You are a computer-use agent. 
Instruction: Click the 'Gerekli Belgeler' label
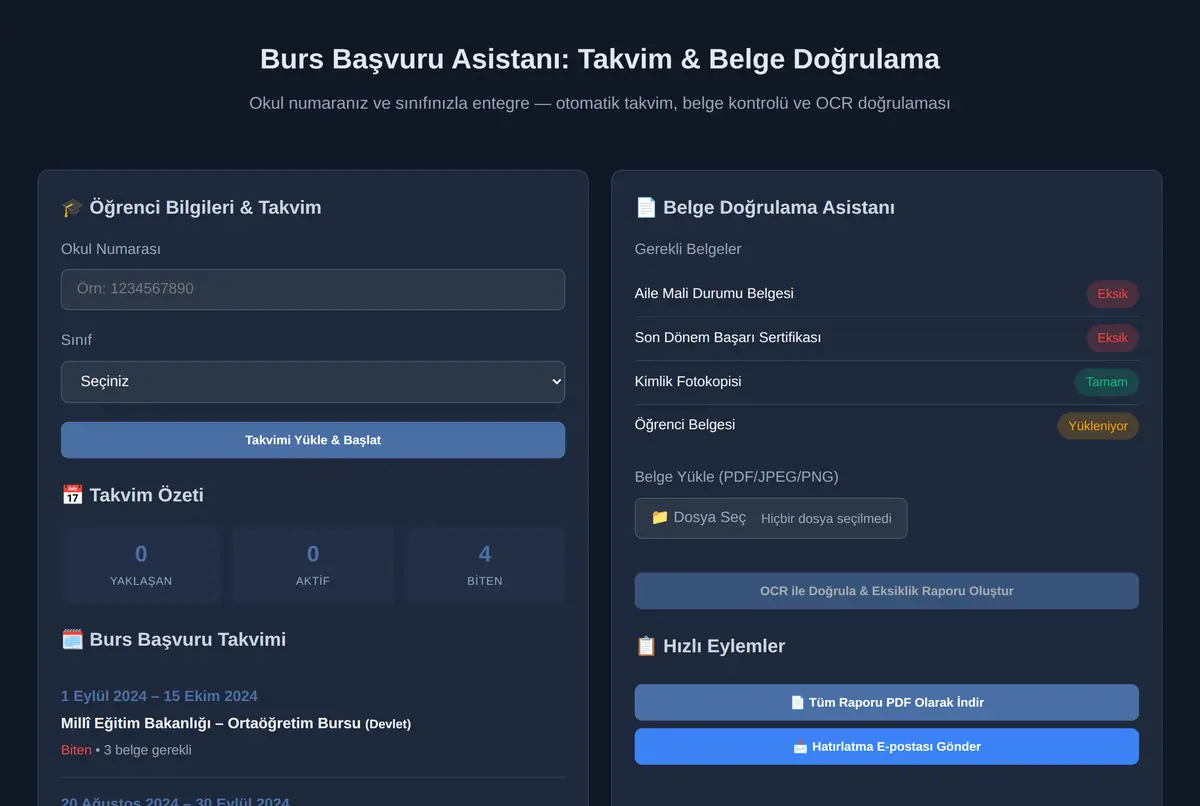(688, 249)
